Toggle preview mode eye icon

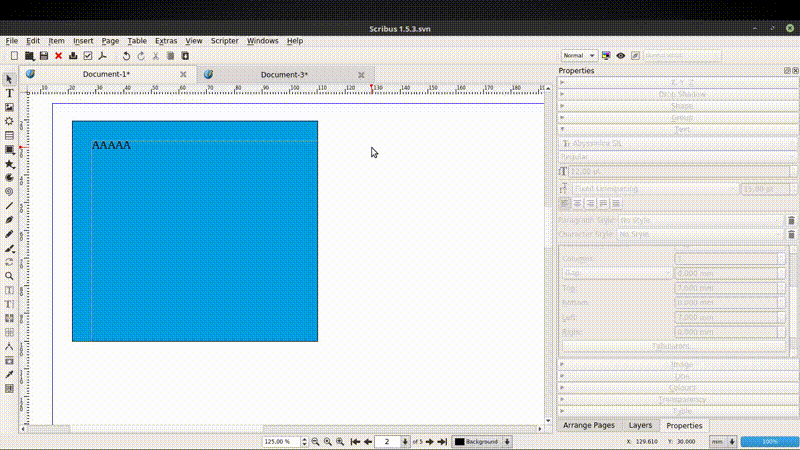[621, 56]
